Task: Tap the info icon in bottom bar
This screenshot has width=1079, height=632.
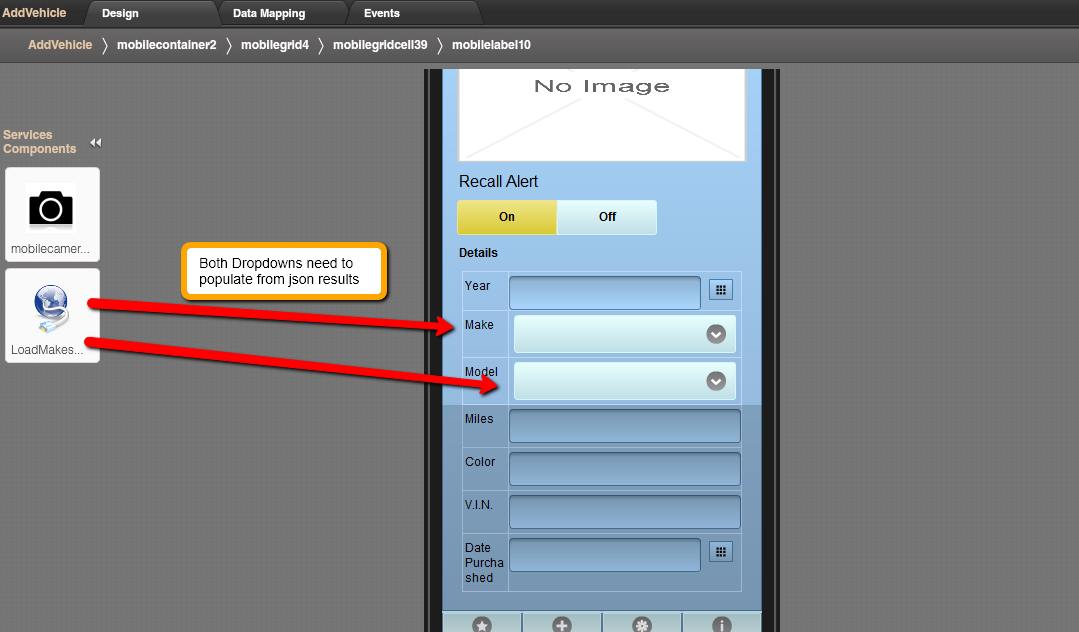Action: [721, 625]
